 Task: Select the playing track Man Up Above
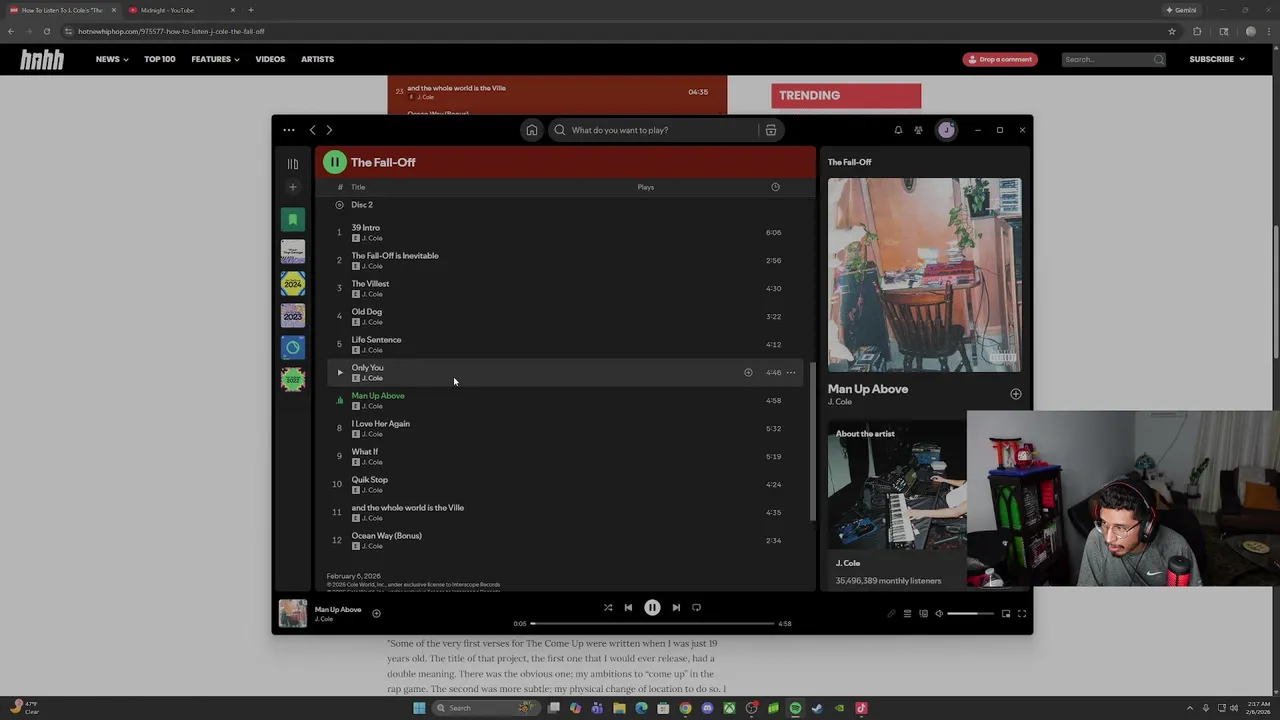(x=565, y=400)
